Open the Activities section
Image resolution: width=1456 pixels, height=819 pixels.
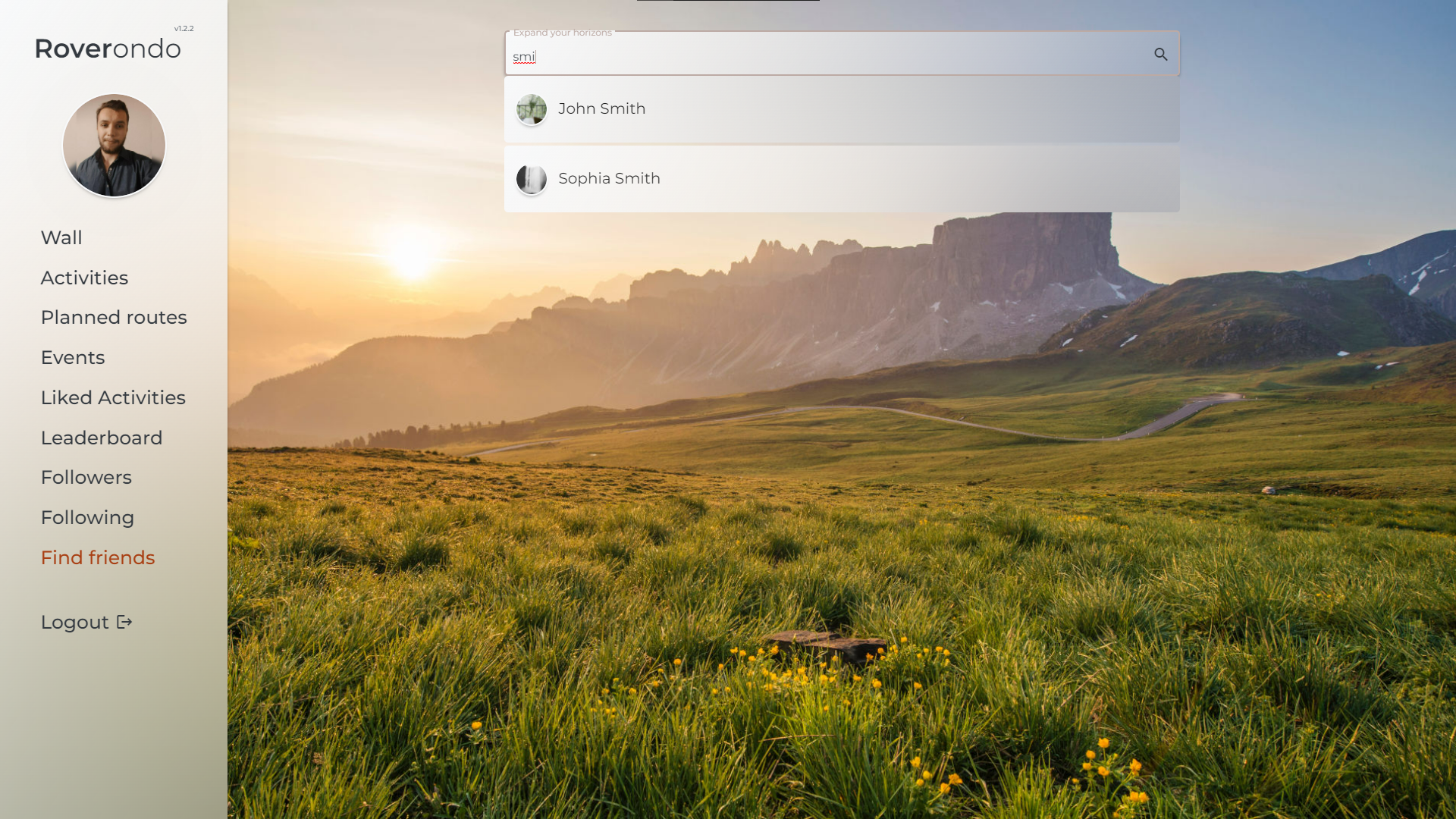click(84, 278)
